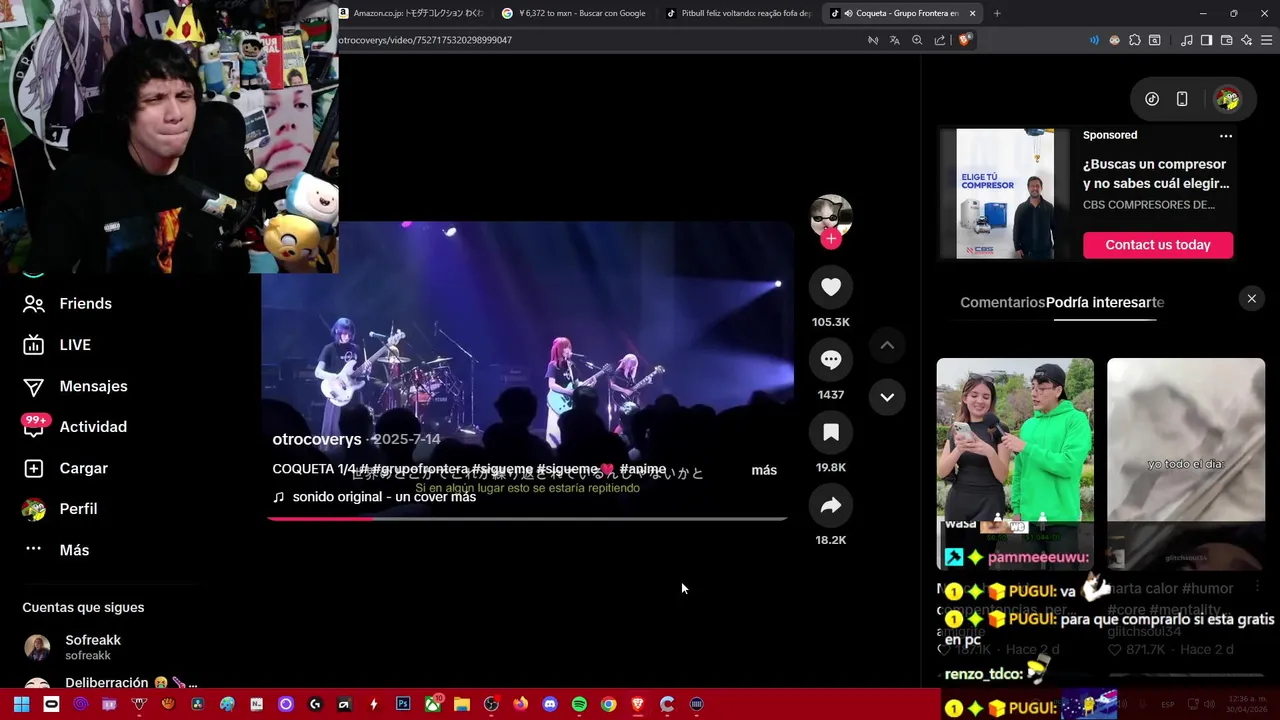Click otrocoverys username on video
This screenshot has height=720, width=1280.
[x=317, y=439]
